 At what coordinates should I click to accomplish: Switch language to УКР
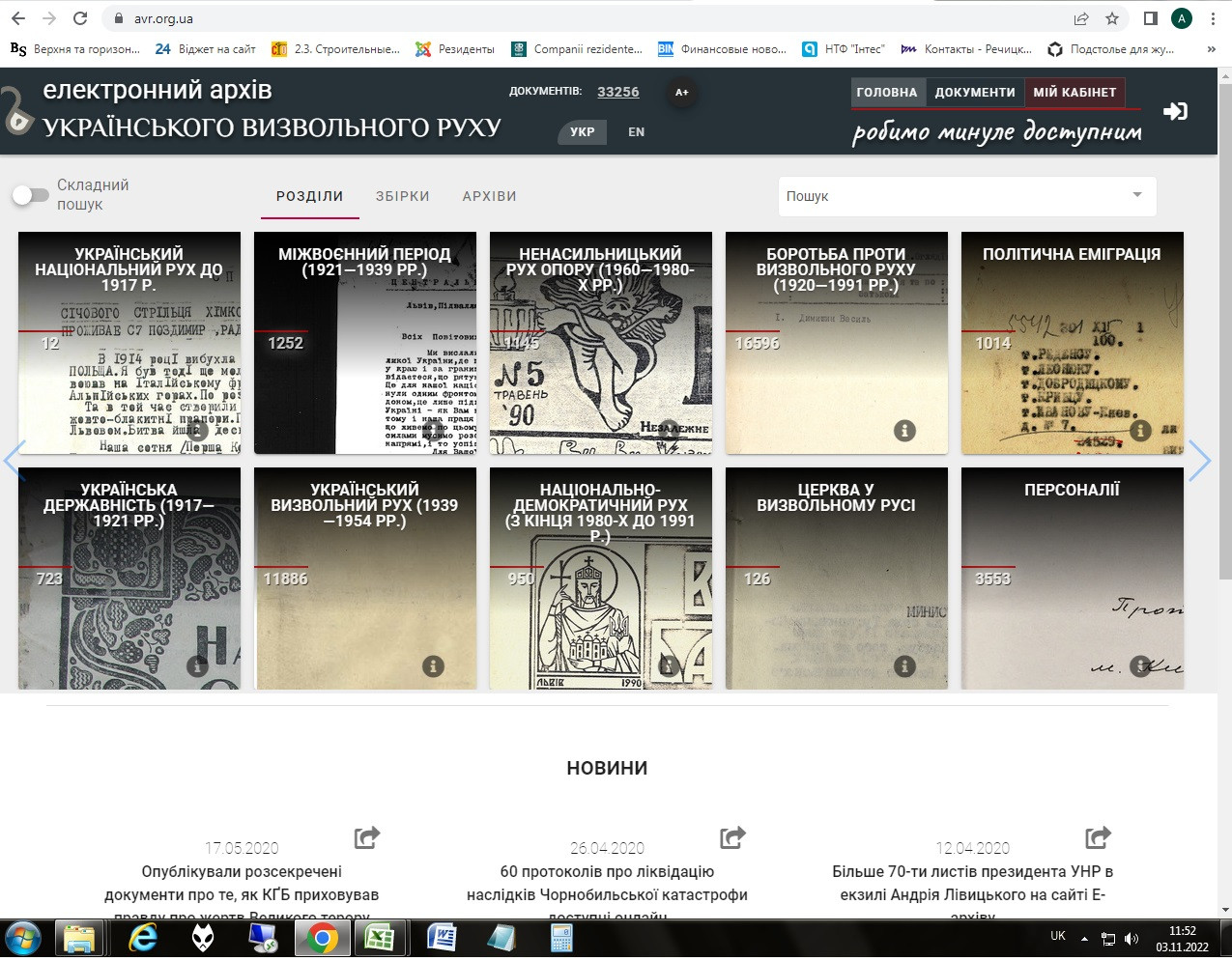pyautogui.click(x=583, y=132)
